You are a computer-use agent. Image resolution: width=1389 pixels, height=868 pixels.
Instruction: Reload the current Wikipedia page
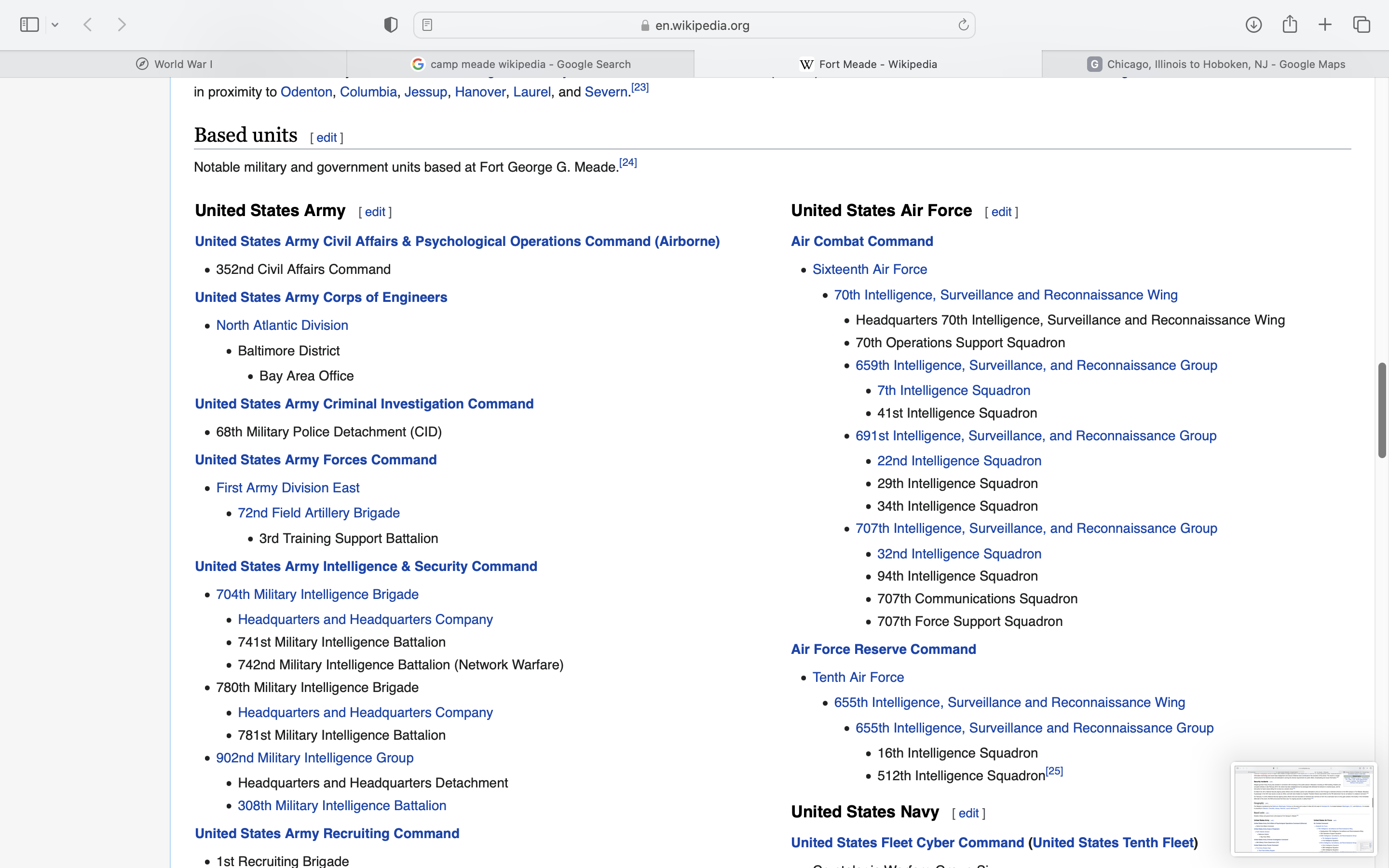963,25
